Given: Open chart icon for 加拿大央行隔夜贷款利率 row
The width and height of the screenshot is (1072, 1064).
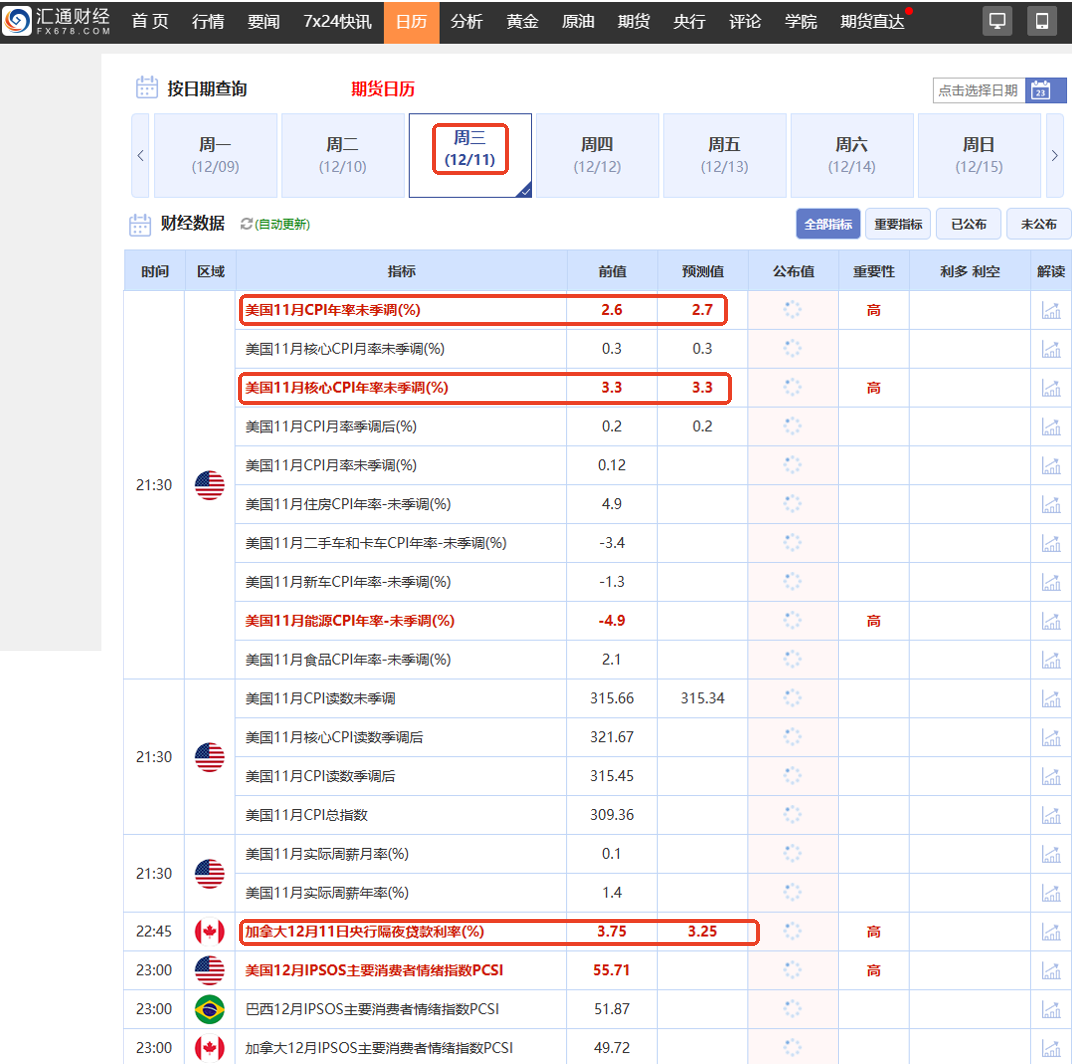Looking at the screenshot, I should [x=1050, y=932].
